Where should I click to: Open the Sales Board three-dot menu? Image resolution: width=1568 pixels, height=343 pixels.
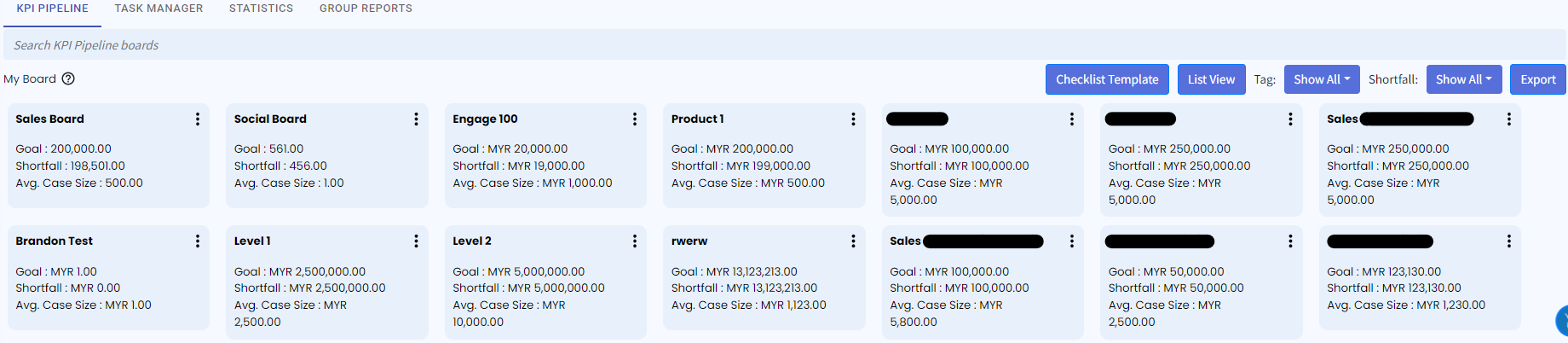(x=198, y=119)
